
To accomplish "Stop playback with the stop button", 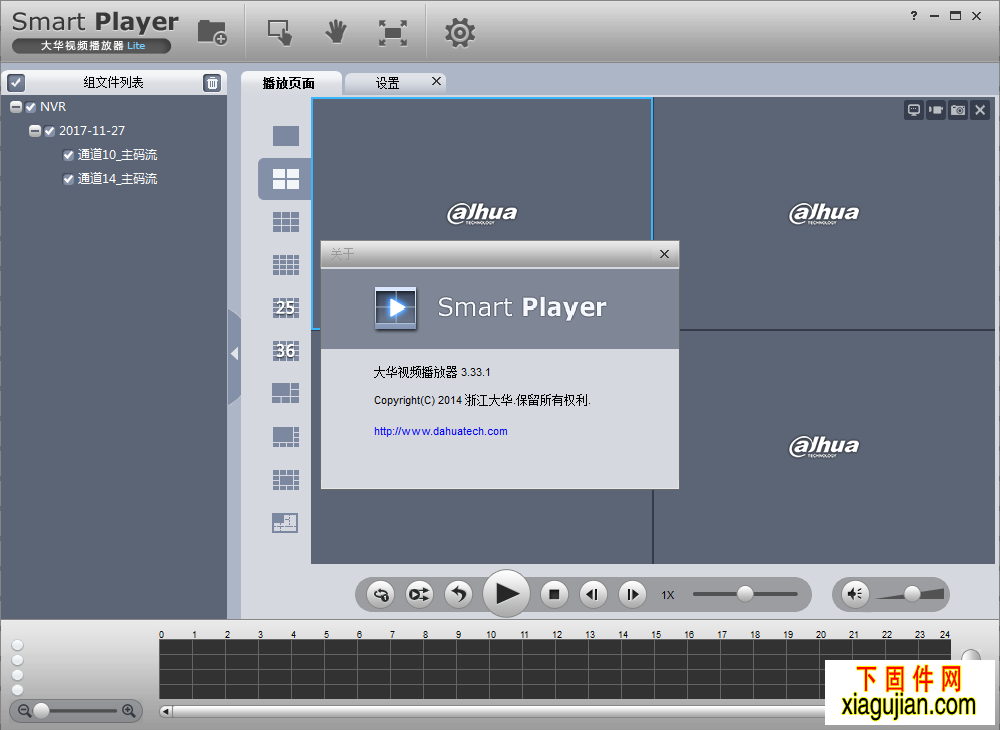I will tap(554, 594).
